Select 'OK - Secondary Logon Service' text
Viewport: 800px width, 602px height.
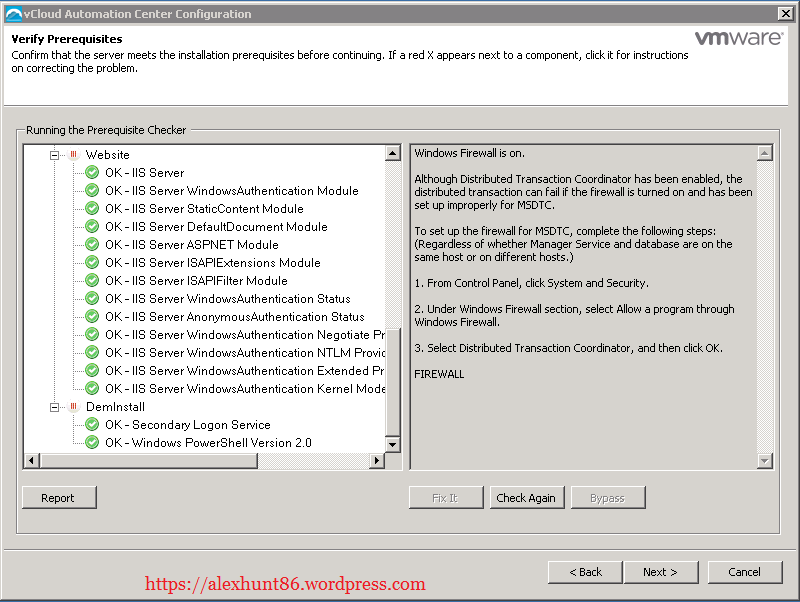point(188,425)
